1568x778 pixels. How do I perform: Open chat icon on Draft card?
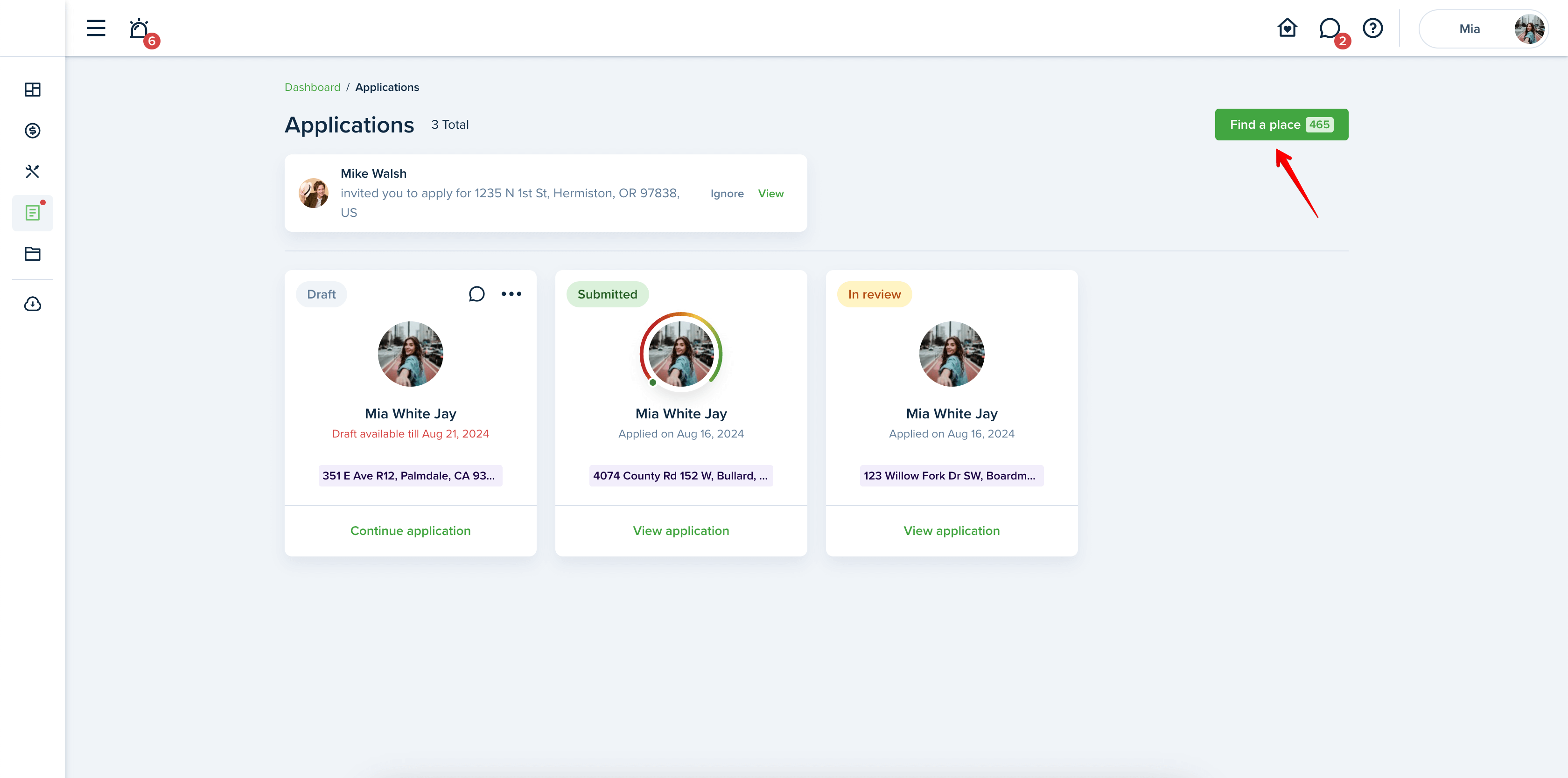[x=476, y=294]
